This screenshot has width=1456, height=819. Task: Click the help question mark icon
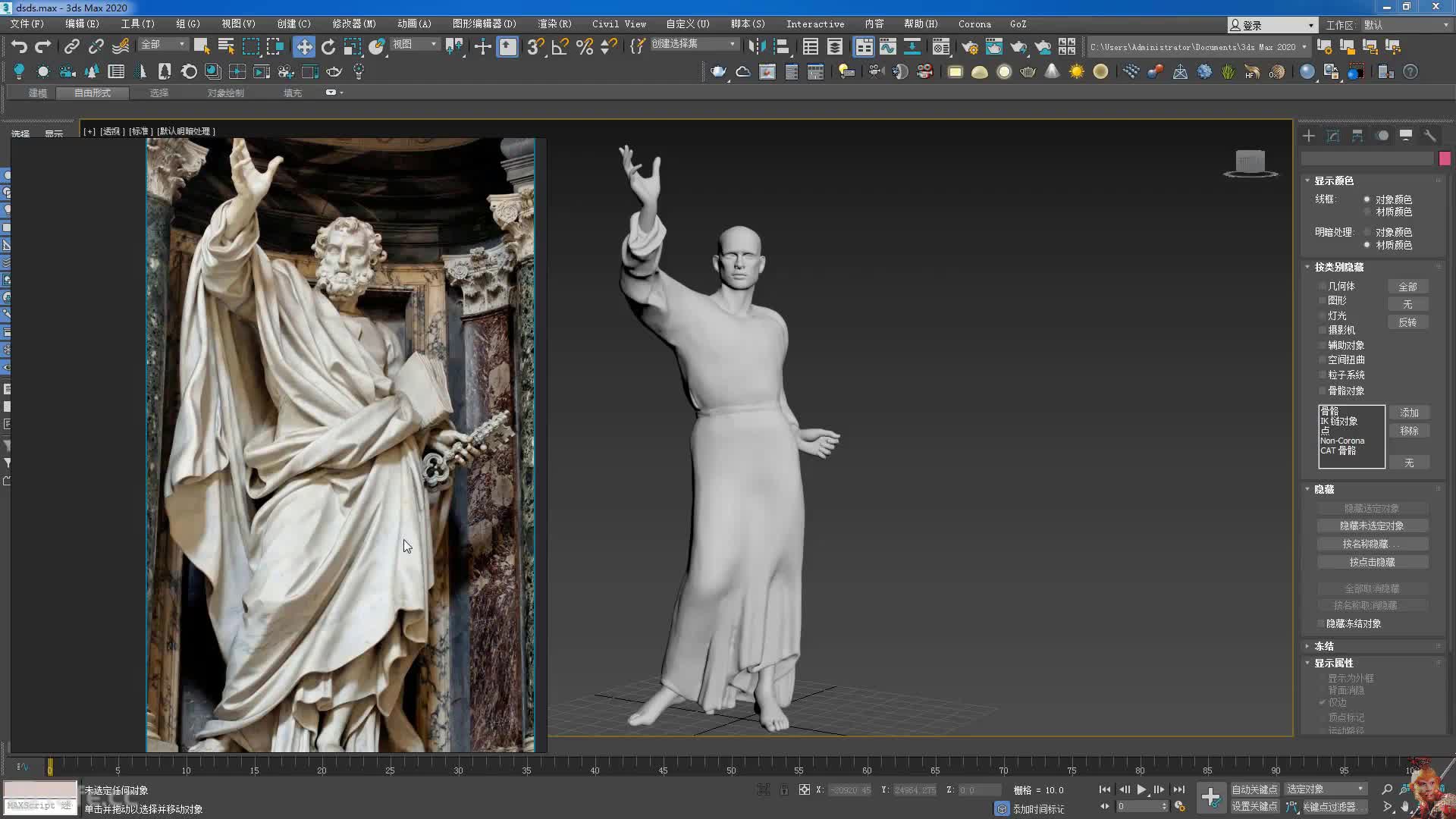[1410, 71]
